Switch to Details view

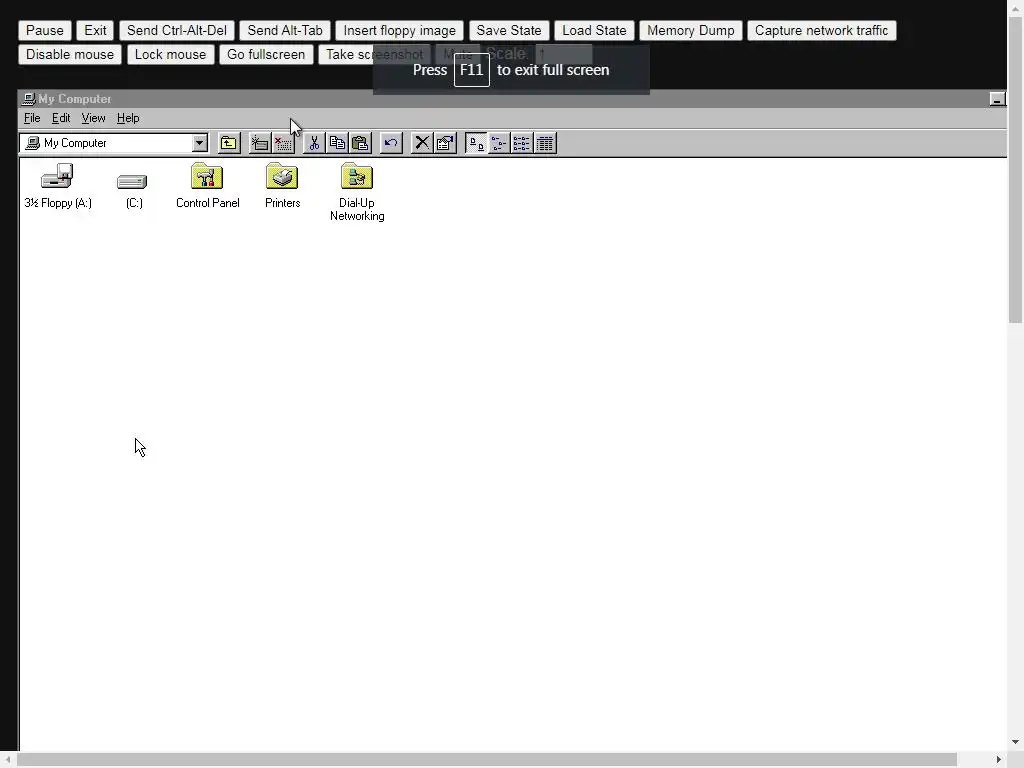[x=545, y=143]
